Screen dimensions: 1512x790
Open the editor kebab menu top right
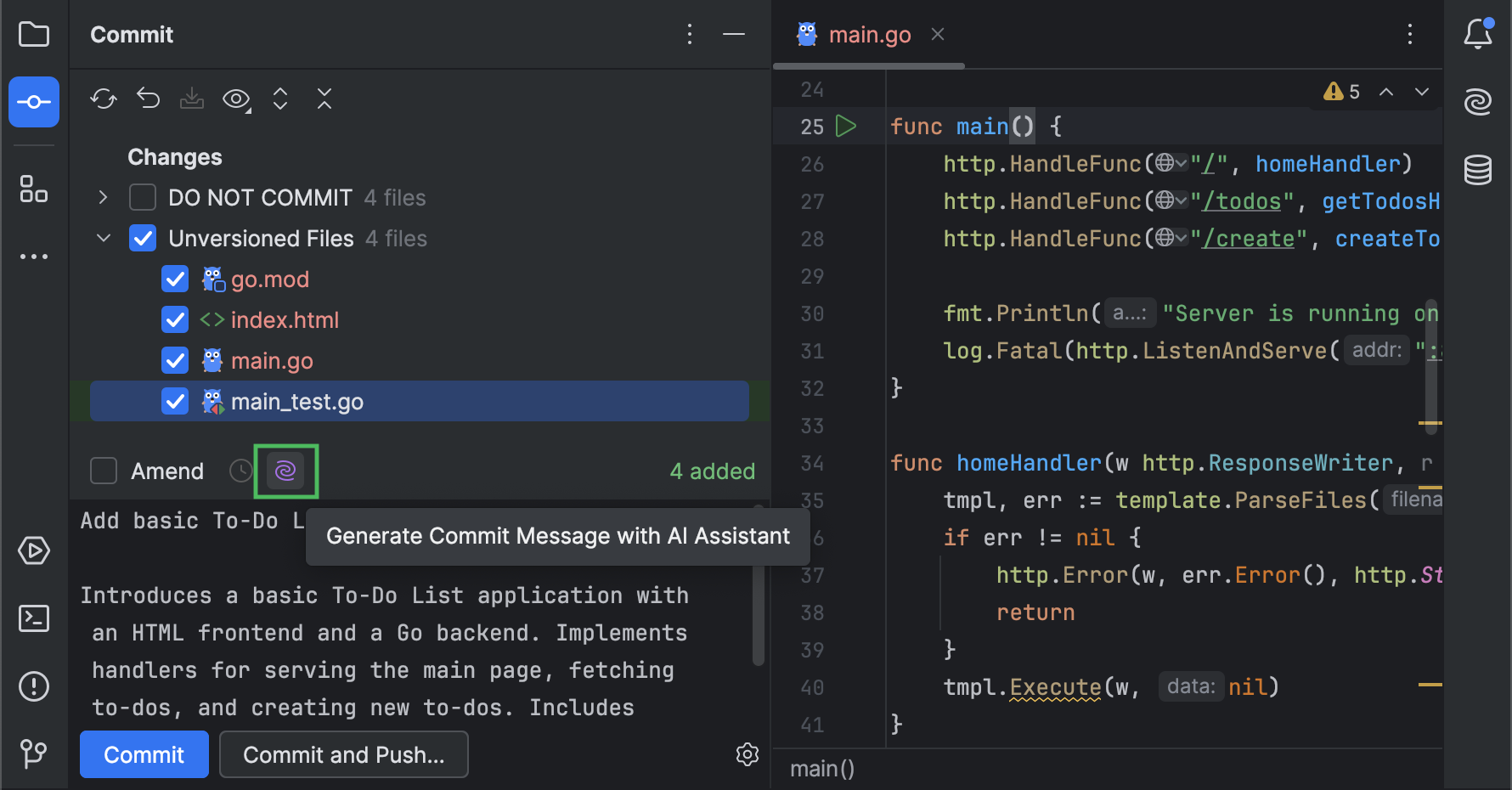pos(1410,34)
